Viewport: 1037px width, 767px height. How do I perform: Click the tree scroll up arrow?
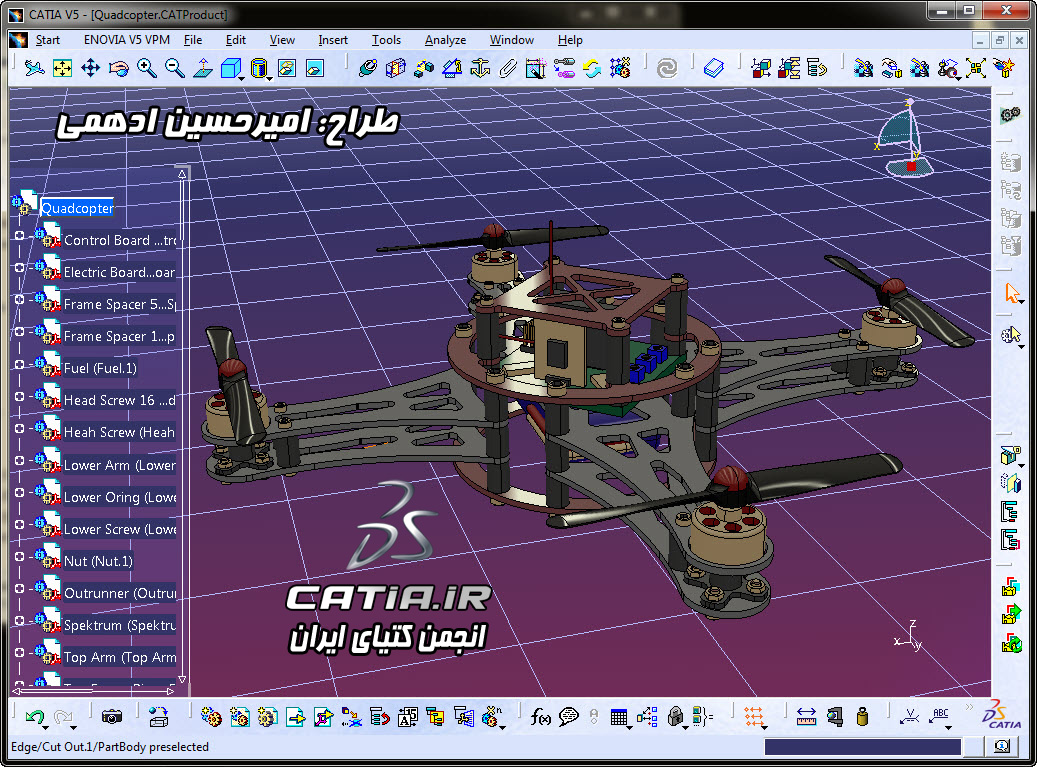point(182,174)
